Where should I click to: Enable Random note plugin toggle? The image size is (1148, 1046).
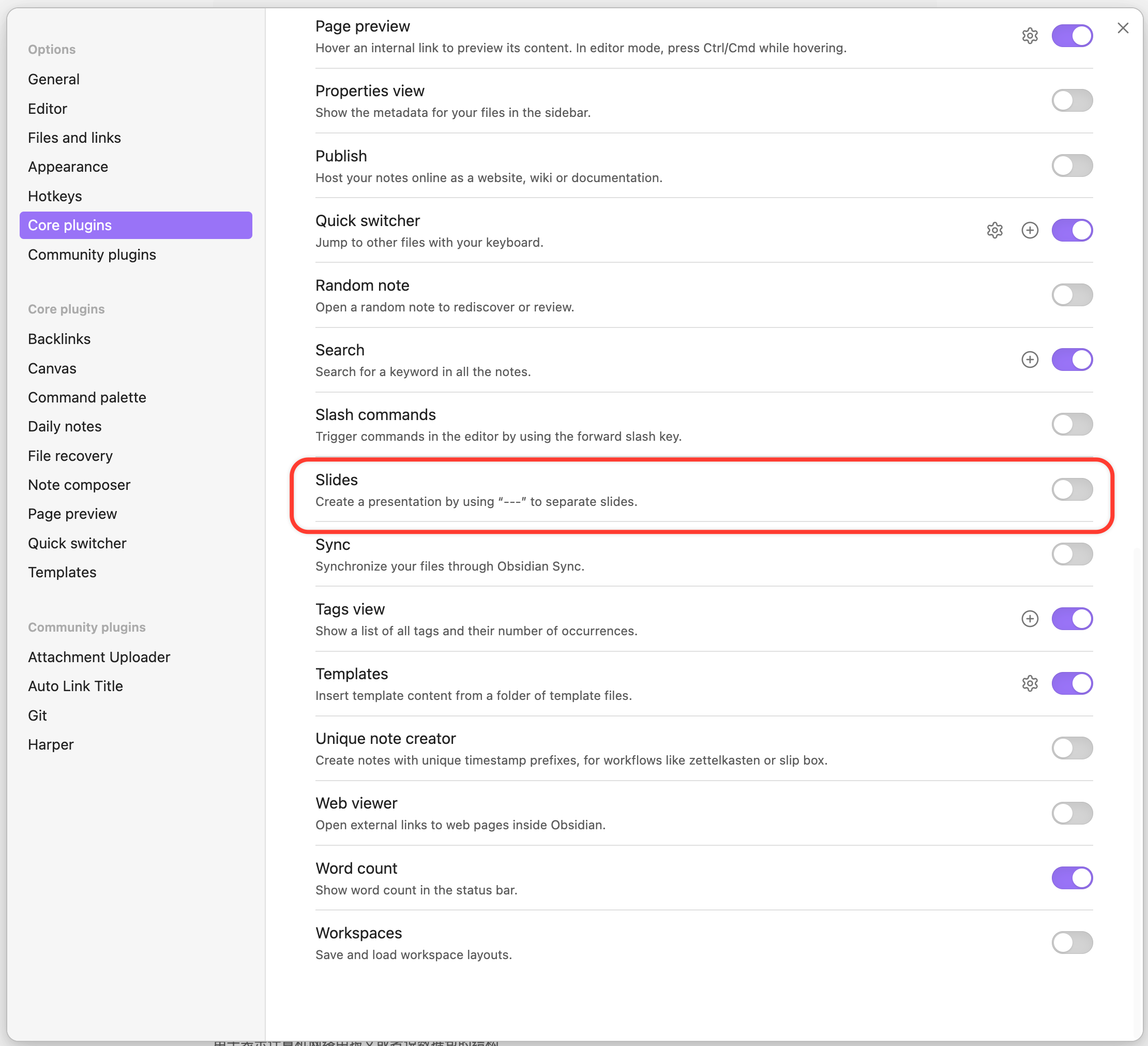[1071, 295]
